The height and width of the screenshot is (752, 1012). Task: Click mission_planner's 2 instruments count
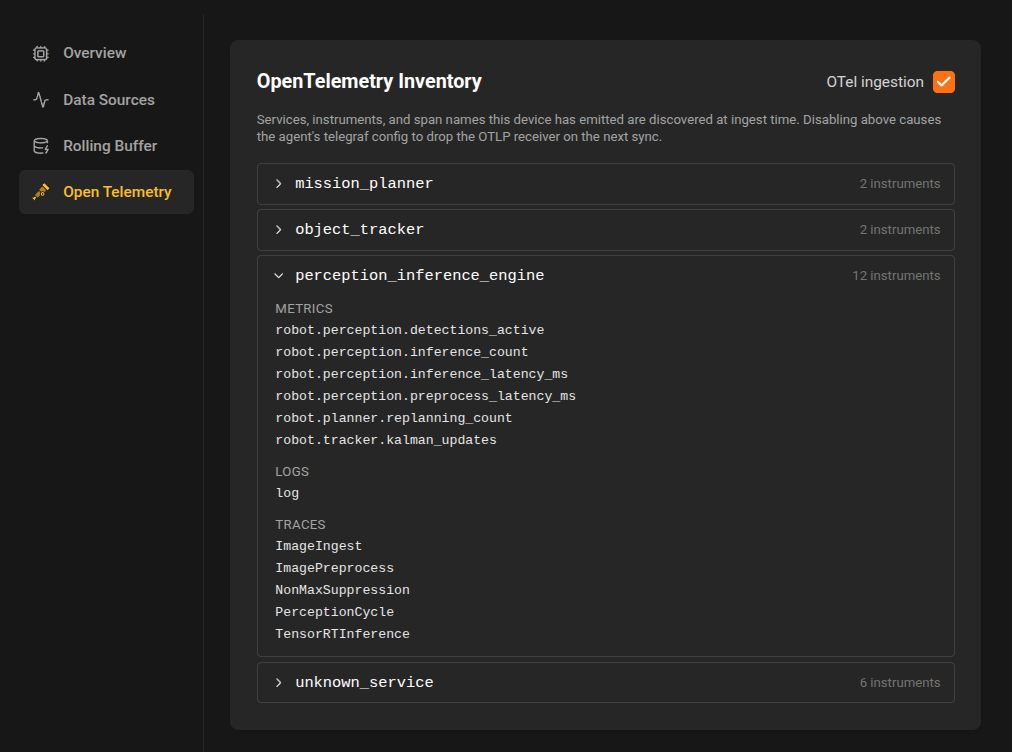click(x=900, y=184)
